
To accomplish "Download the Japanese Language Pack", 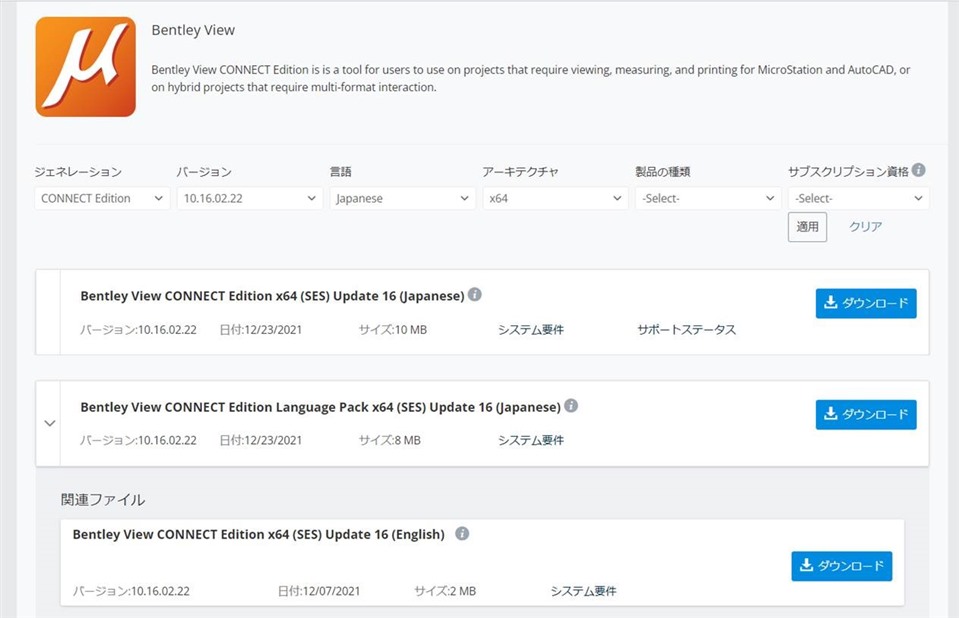I will coord(865,415).
